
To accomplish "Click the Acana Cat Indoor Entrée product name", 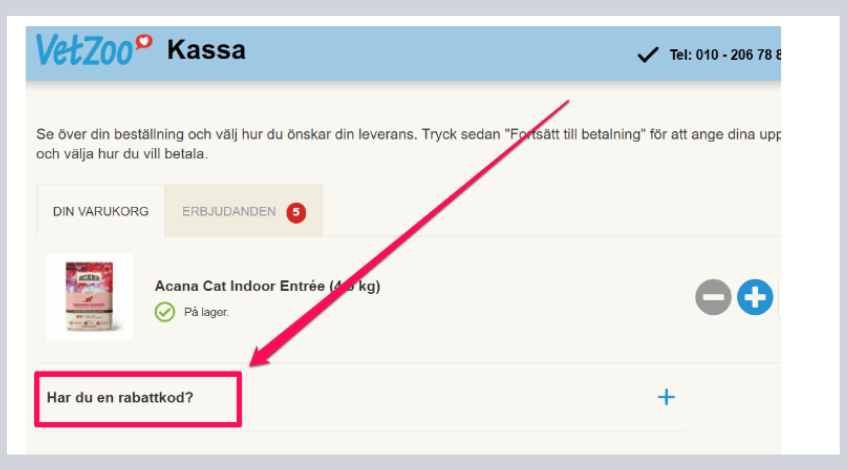I will 267,286.
